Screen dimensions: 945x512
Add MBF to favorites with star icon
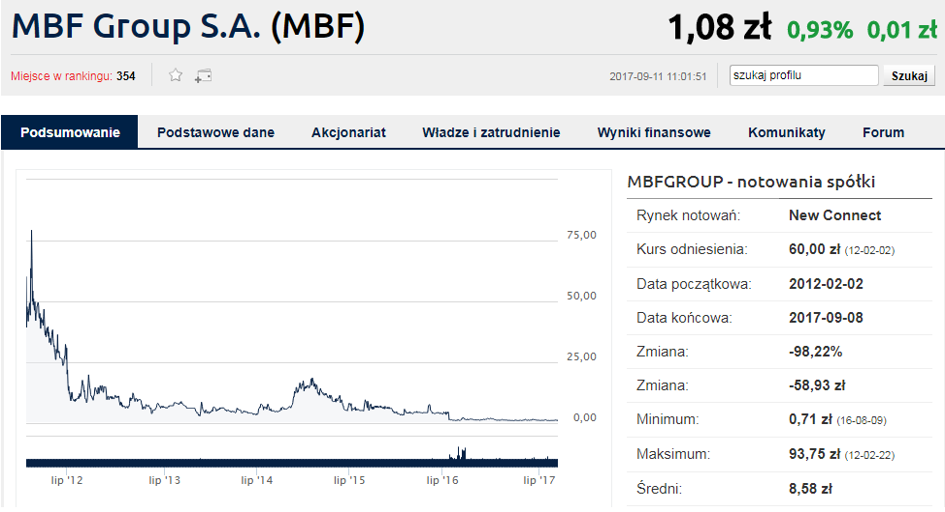tap(175, 75)
